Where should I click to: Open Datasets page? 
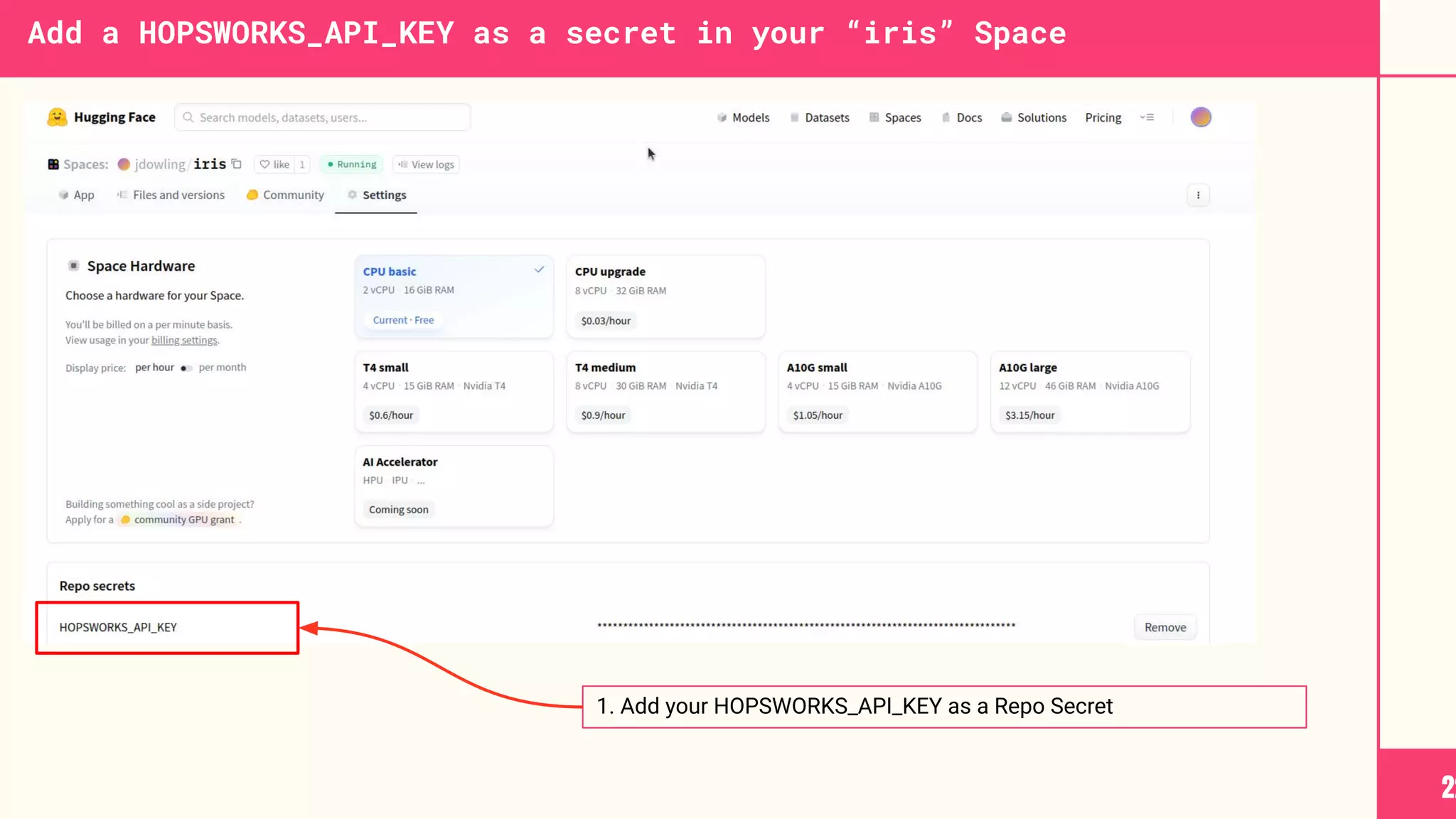(x=820, y=117)
